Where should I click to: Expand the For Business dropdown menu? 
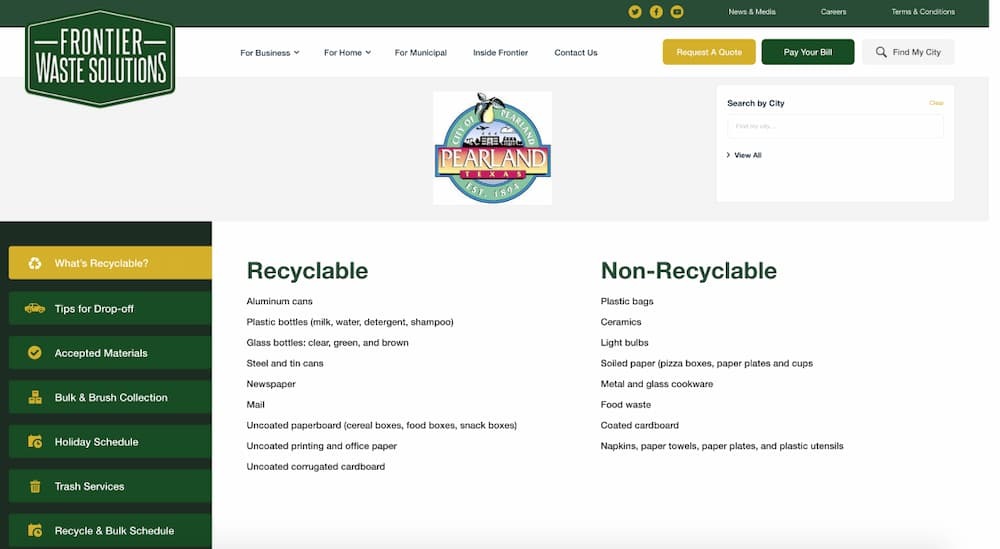269,52
